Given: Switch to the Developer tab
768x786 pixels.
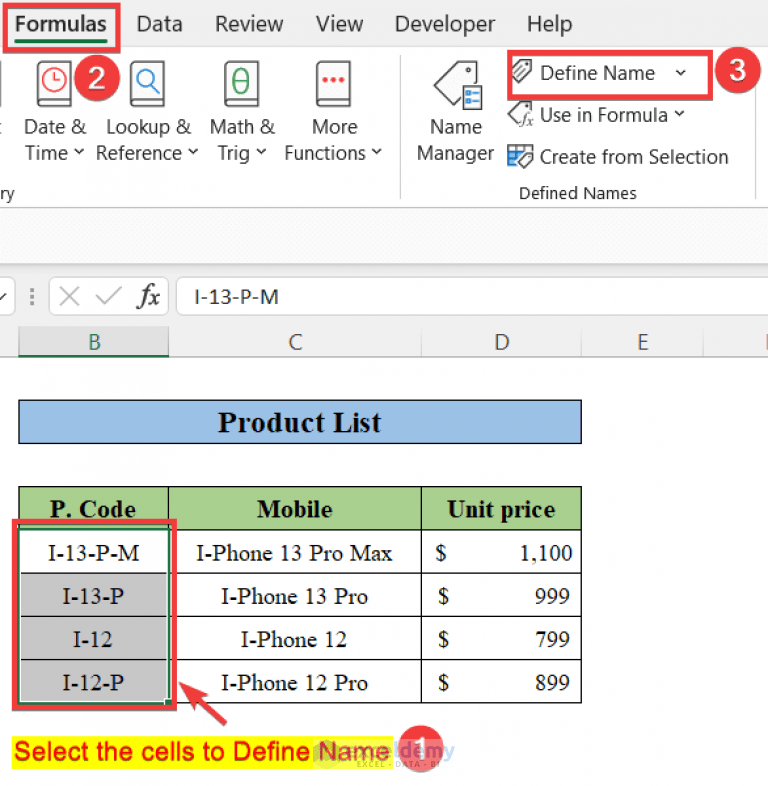Looking at the screenshot, I should click(445, 24).
